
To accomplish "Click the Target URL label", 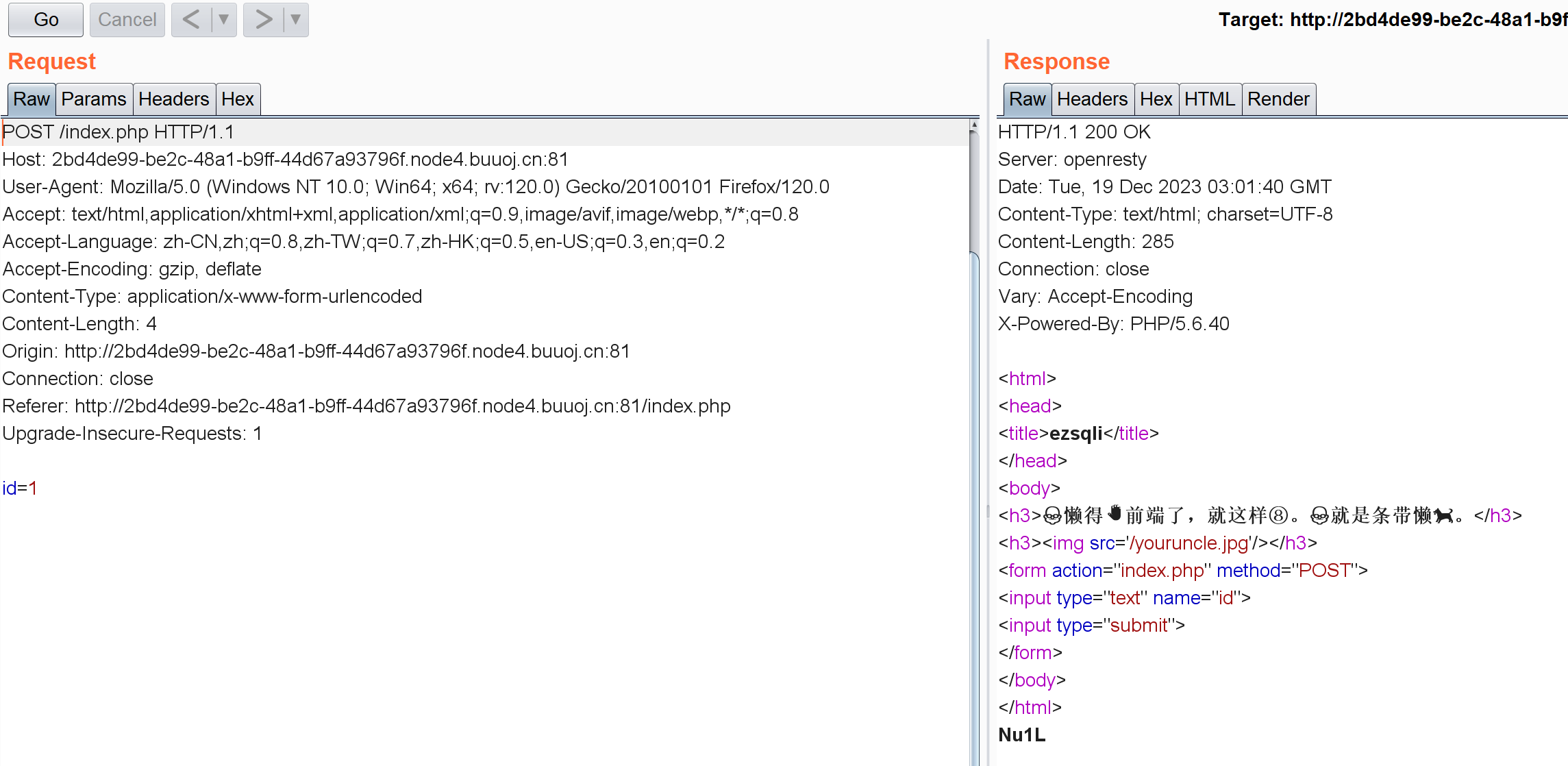I will (x=1393, y=19).
